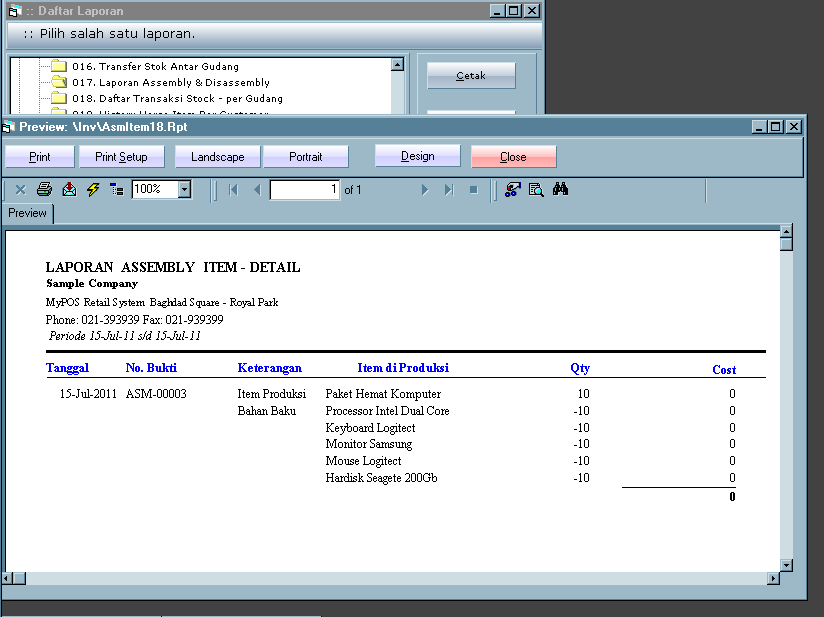Switch to the Preview tab
Viewport: 824px width, 617px height.
pyautogui.click(x=27, y=213)
